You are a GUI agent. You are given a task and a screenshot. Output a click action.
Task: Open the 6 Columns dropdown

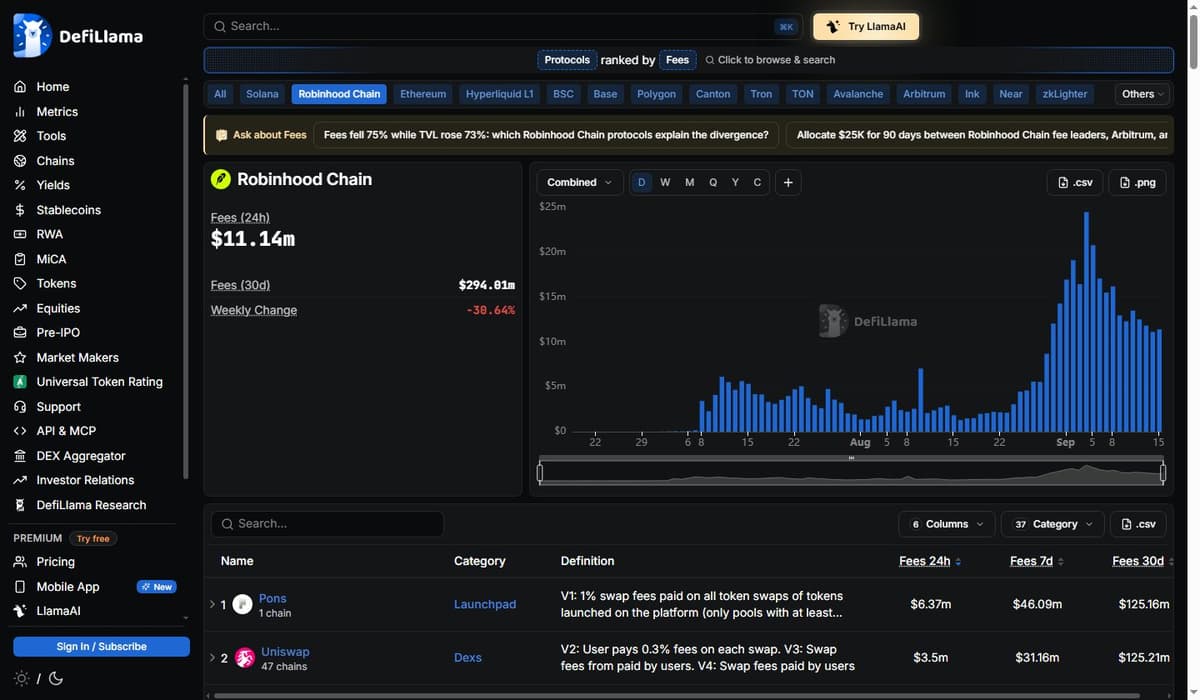(x=946, y=524)
